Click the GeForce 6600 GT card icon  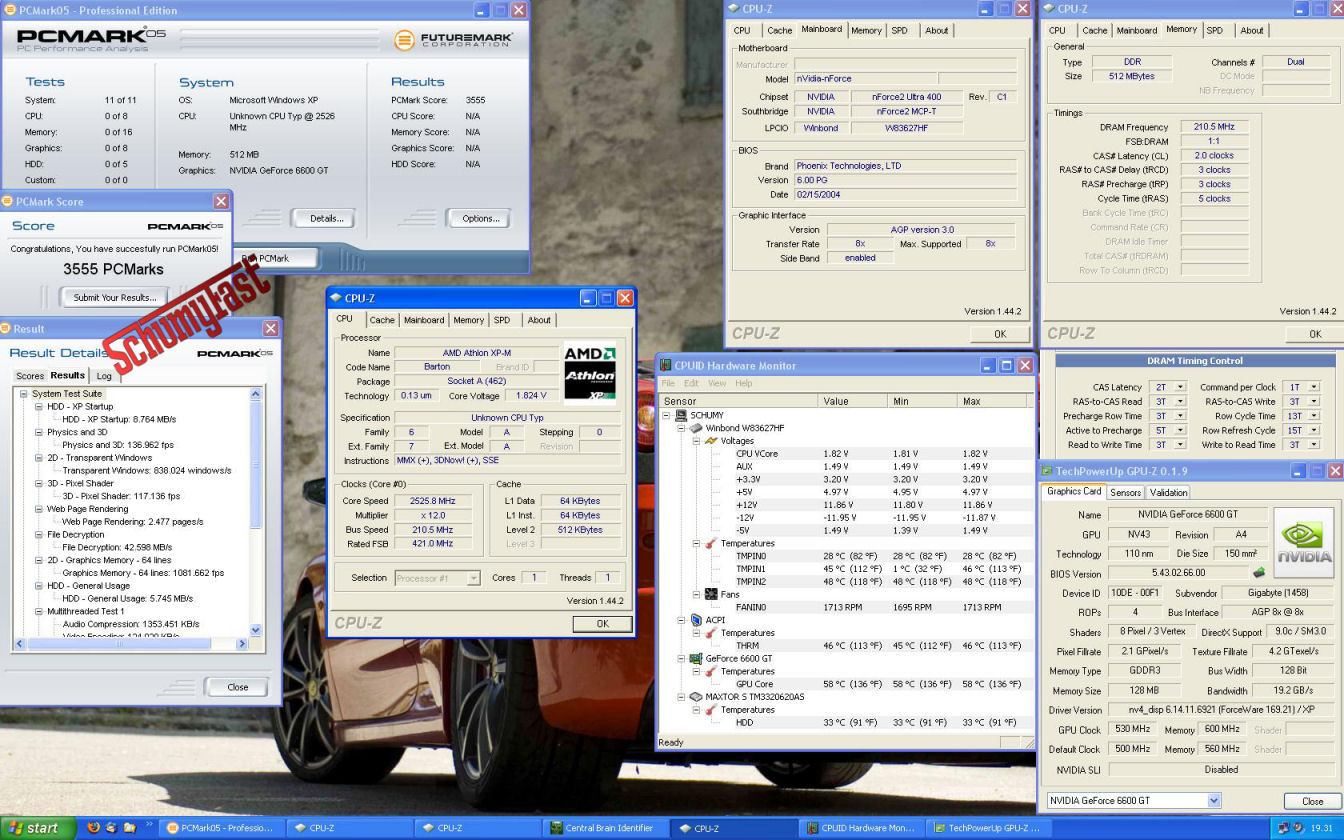696,659
